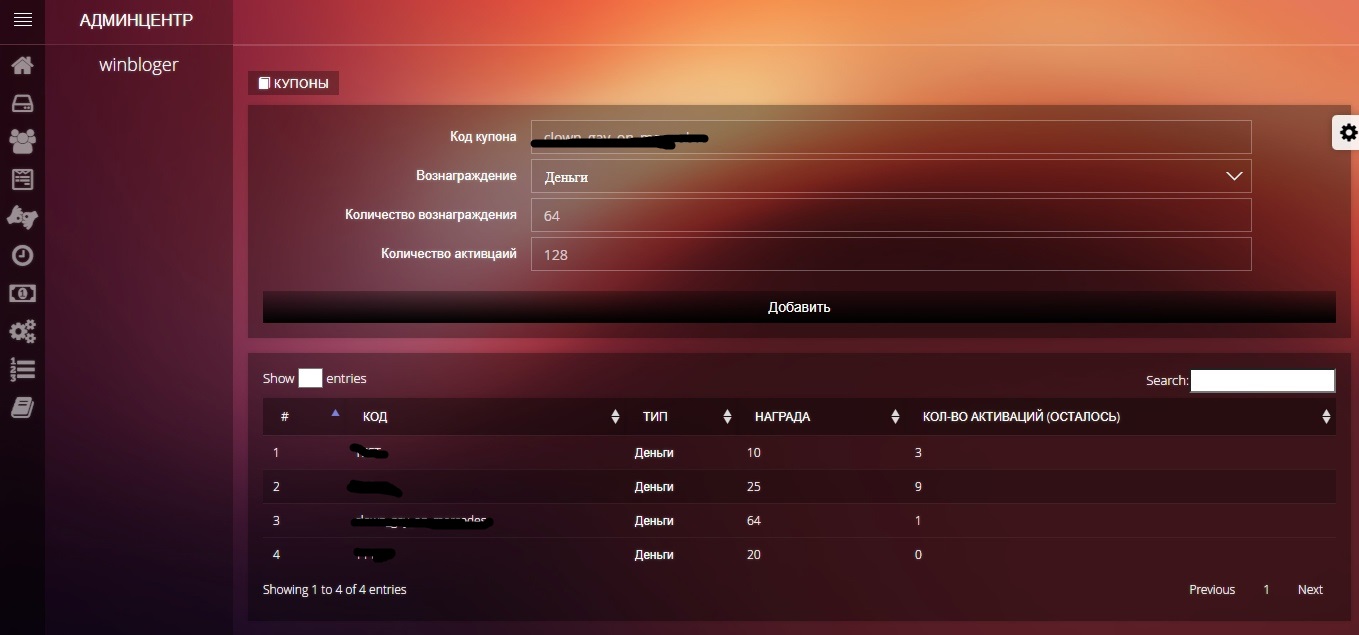The image size is (1359, 635).
Task: Click the clock icon in sidebar
Action: (22, 256)
